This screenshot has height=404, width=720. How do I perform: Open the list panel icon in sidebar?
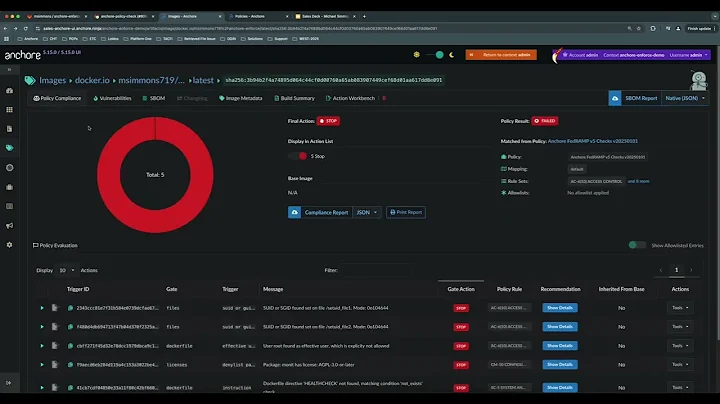coord(9,206)
